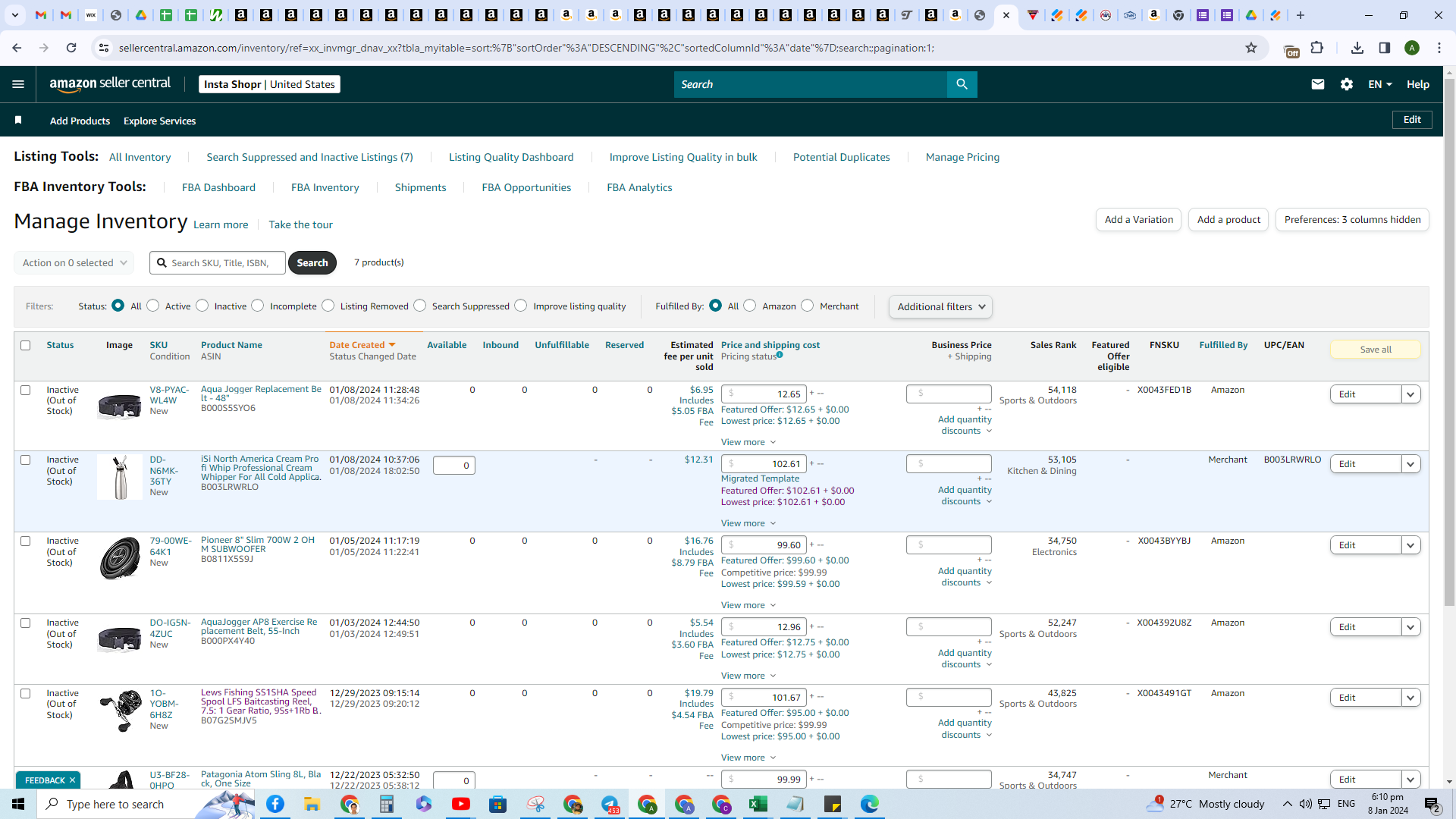This screenshot has height=819, width=1456.
Task: Click the pricing status info icon
Action: click(780, 355)
